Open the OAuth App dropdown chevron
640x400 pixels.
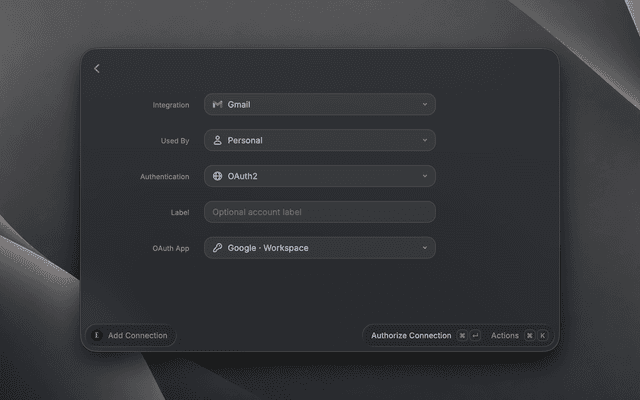tap(425, 248)
